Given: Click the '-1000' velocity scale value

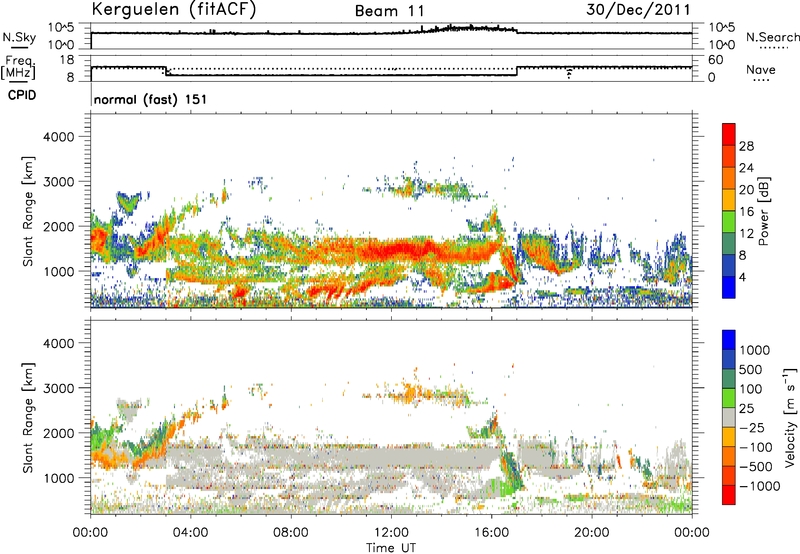Looking at the screenshot, I should tap(759, 486).
